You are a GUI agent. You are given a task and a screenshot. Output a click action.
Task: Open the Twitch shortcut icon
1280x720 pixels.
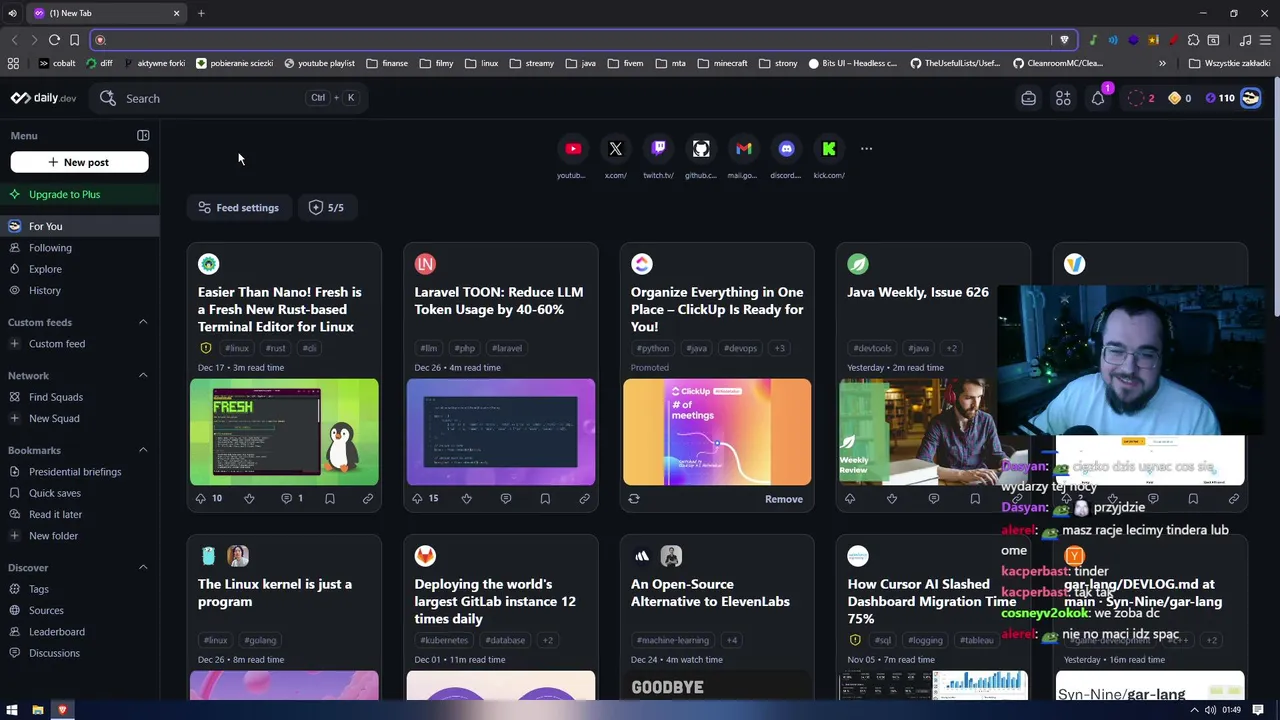tap(658, 149)
